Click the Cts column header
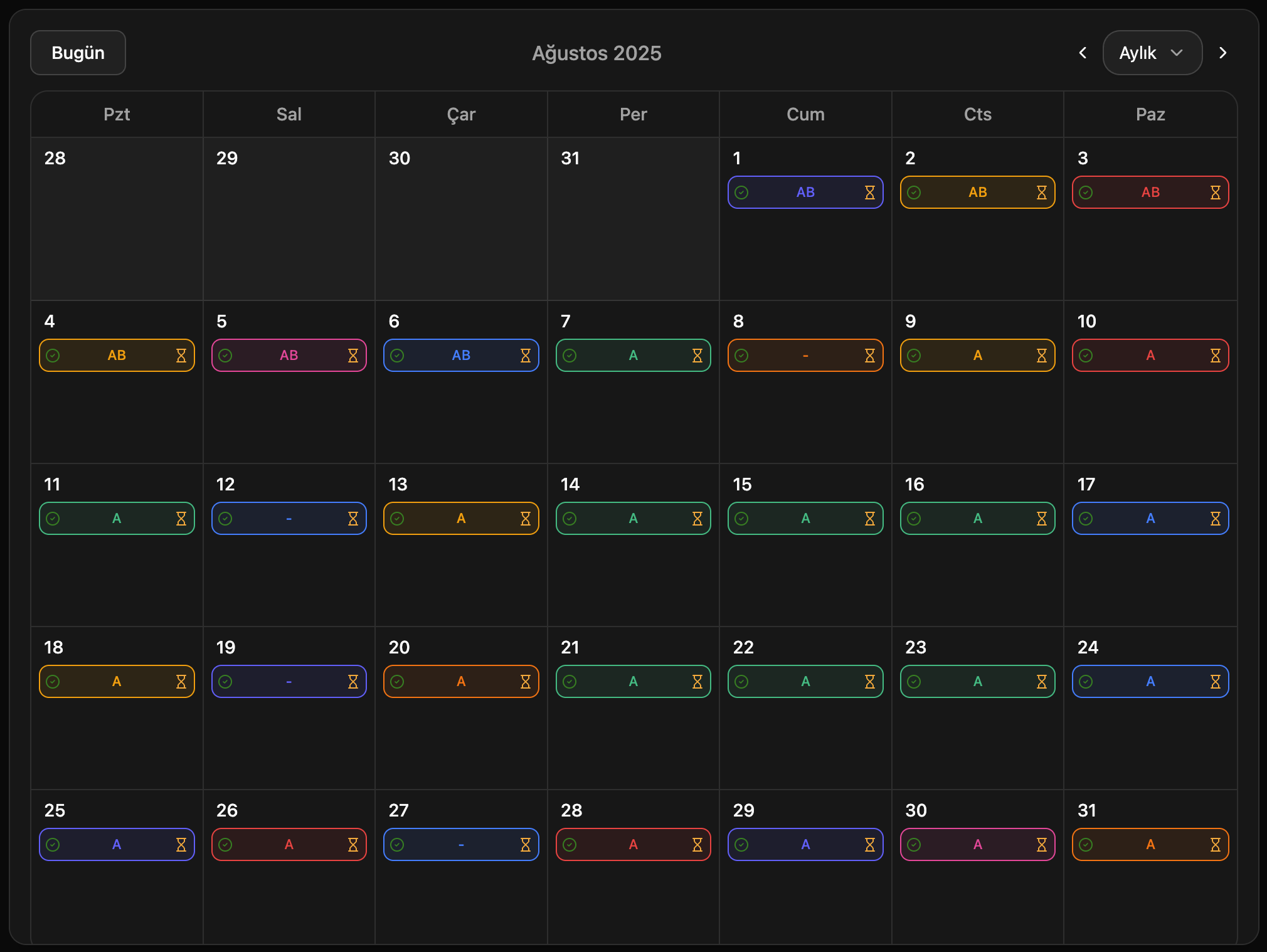Screen dimensions: 1267x952 point(978,114)
